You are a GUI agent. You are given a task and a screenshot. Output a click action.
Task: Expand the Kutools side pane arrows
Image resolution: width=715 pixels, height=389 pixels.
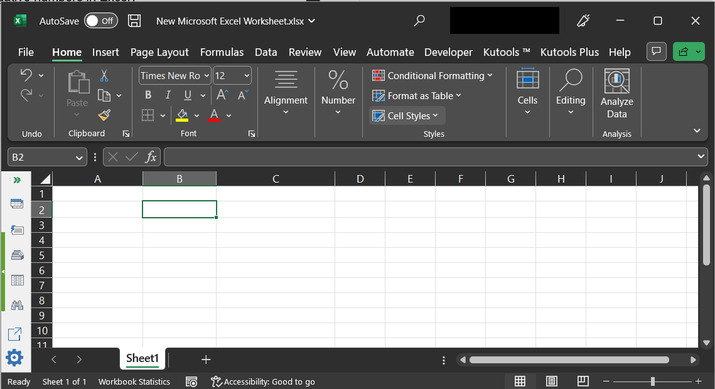(17, 180)
